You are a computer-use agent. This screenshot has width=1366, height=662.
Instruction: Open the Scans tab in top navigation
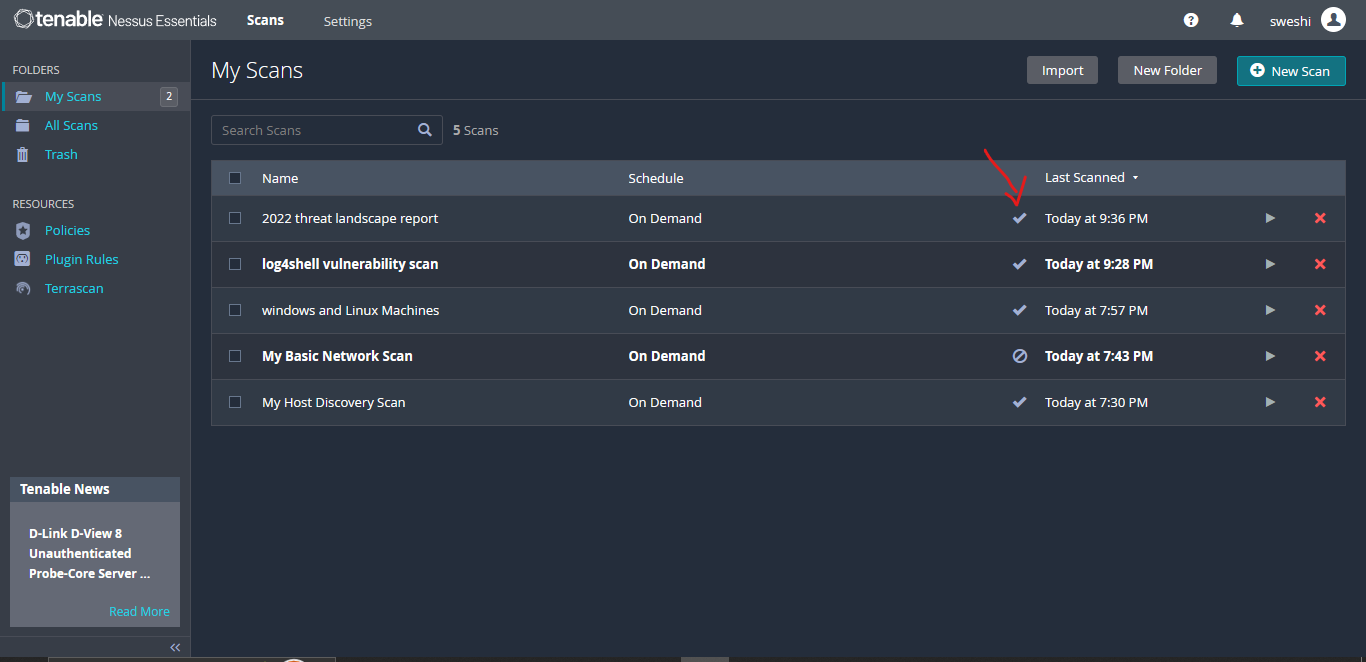coord(265,20)
